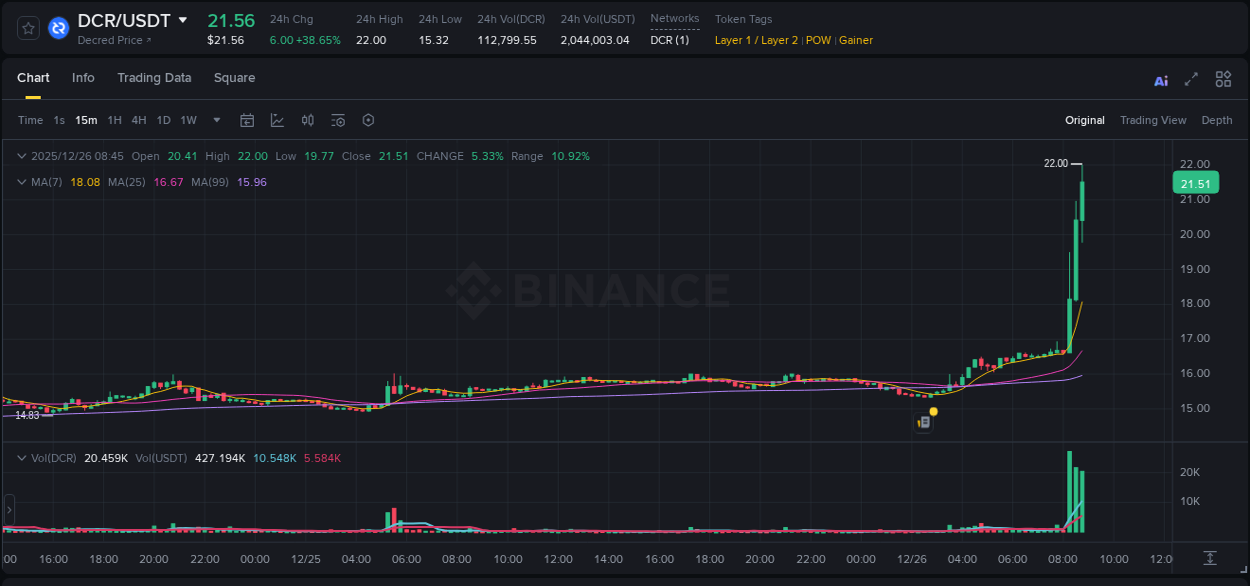Open chart settings via the hexagon gear icon

click(368, 120)
